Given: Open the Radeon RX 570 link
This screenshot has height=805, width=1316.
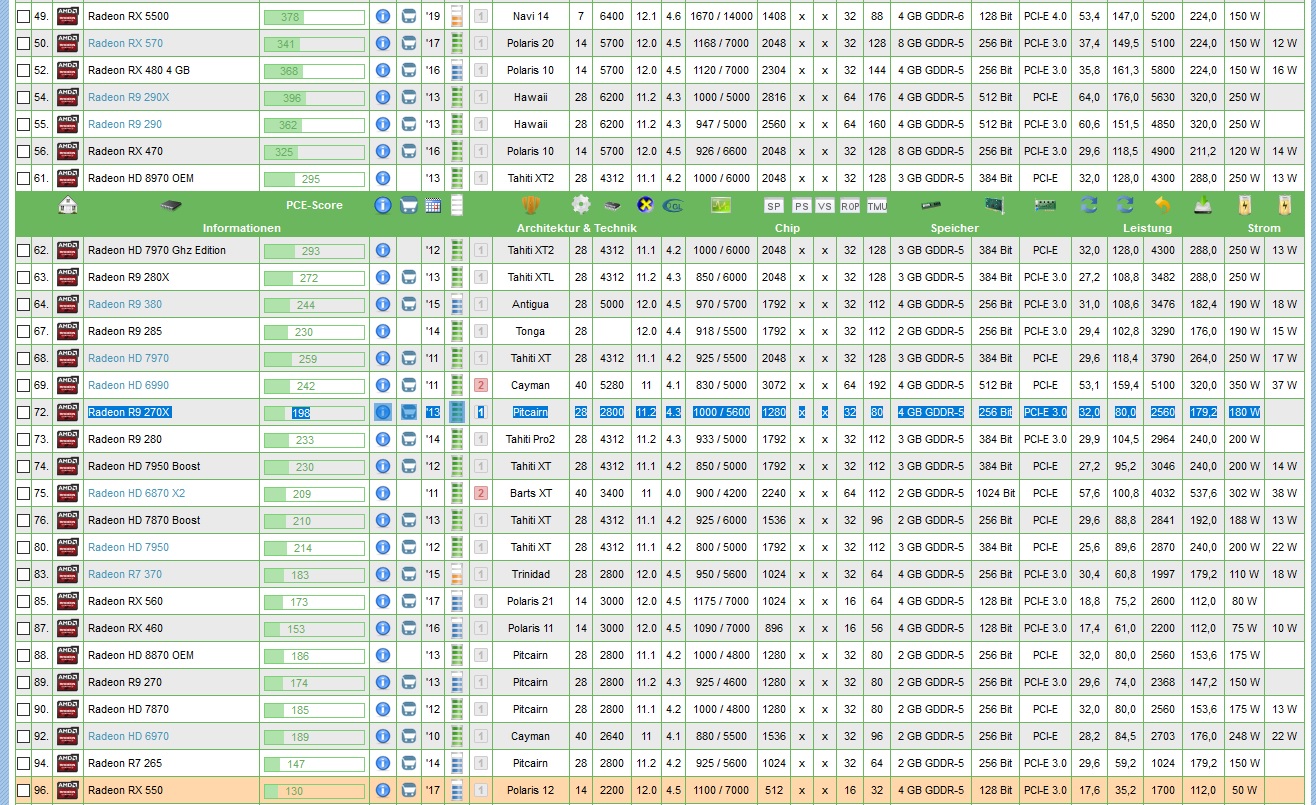Looking at the screenshot, I should point(125,43).
